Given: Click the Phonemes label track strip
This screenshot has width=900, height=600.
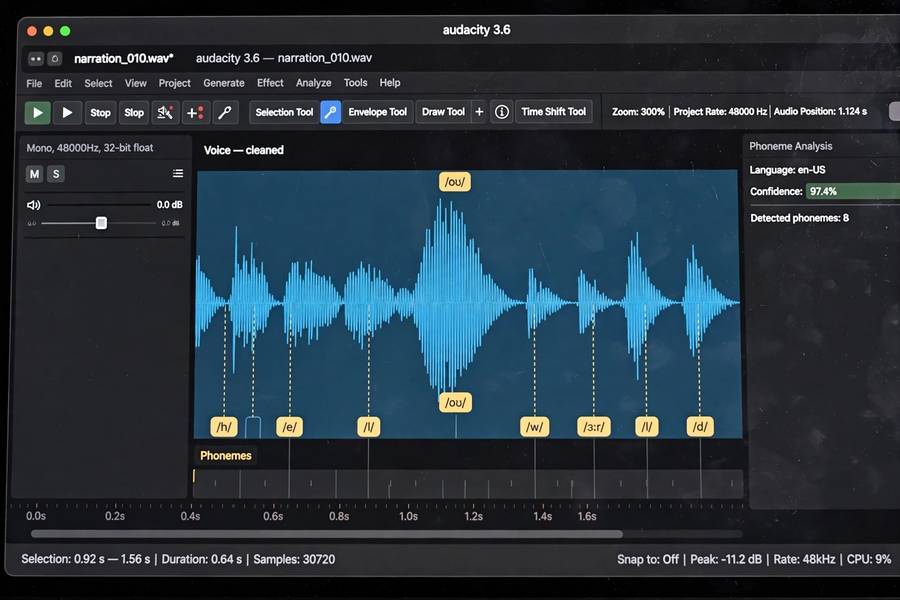Looking at the screenshot, I should pos(468,483).
